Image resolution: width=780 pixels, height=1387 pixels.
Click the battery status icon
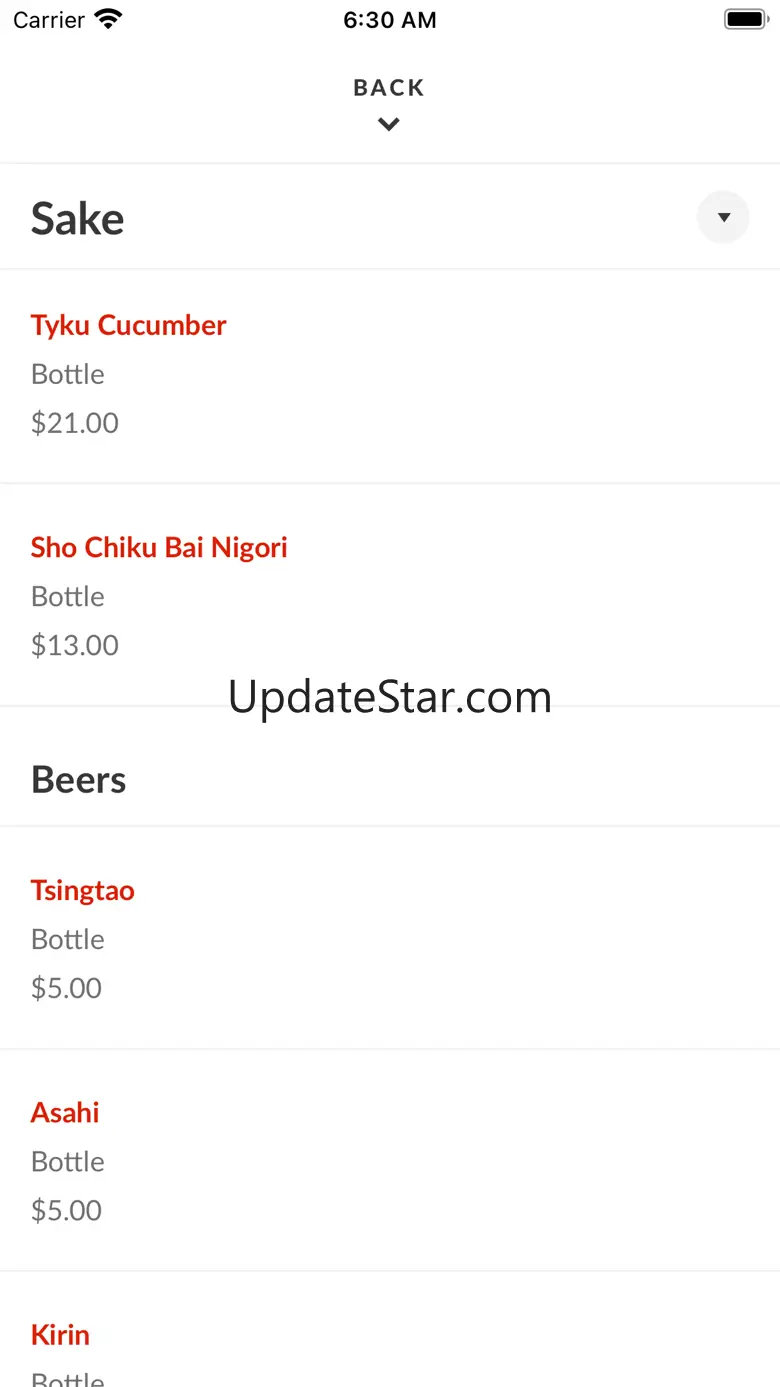745,19
